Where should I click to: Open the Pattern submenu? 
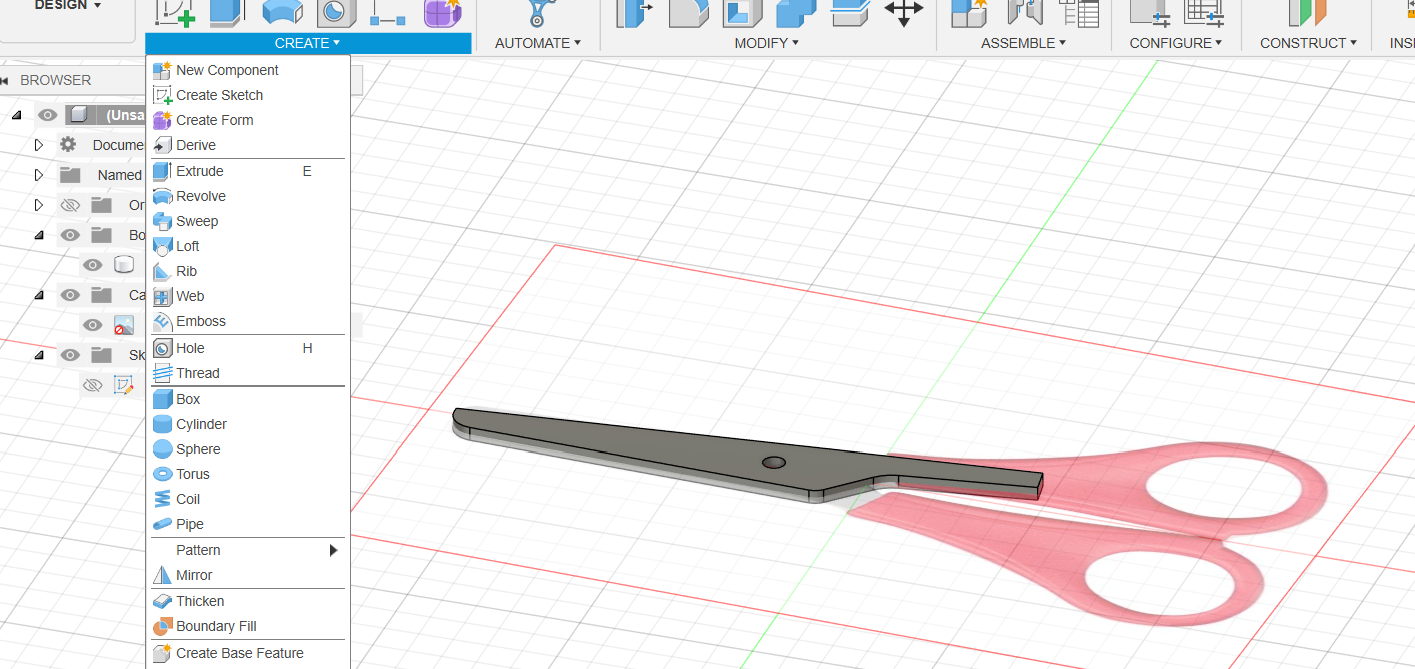248,550
